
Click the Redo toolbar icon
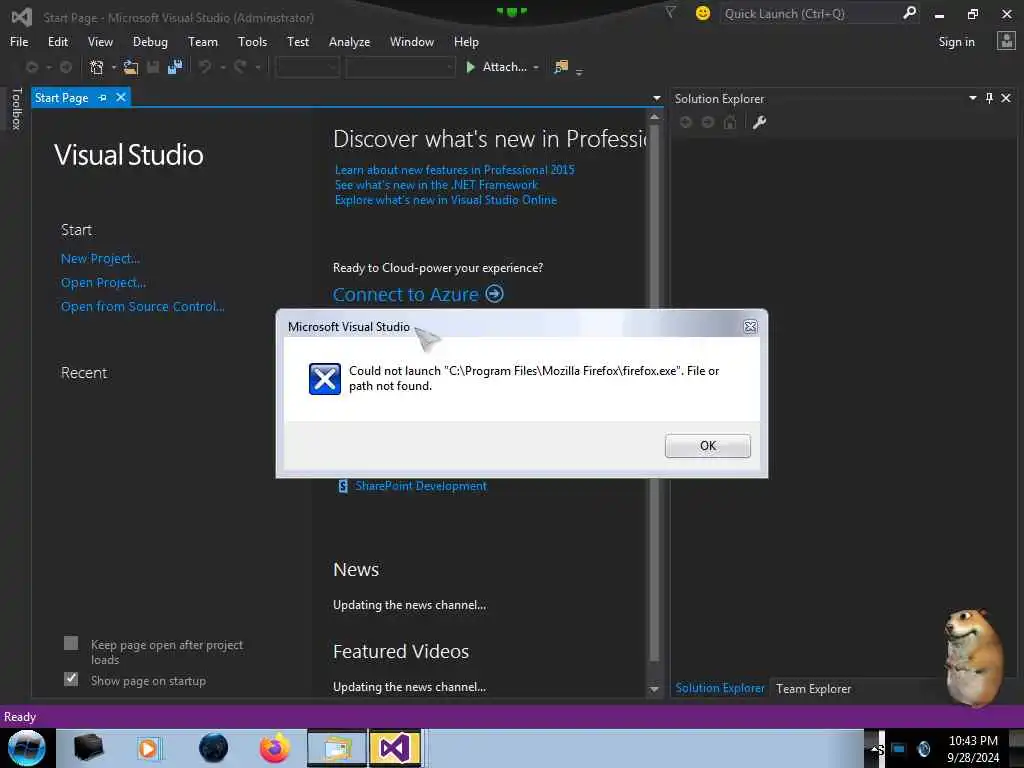tap(240, 67)
